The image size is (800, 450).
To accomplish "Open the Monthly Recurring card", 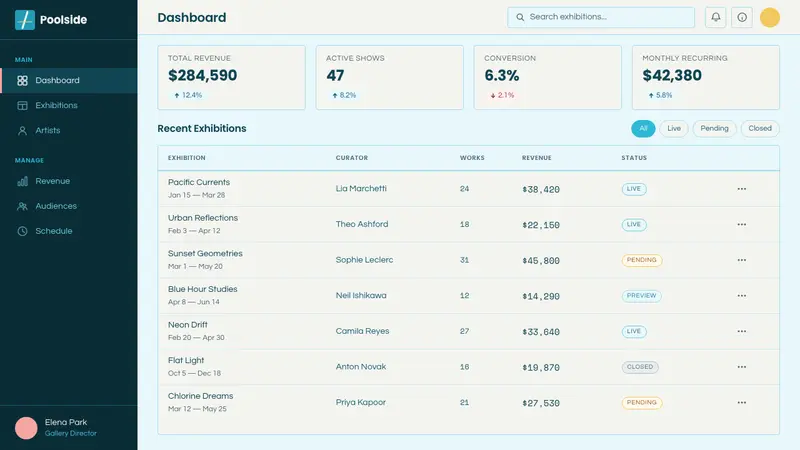I will pos(706,78).
